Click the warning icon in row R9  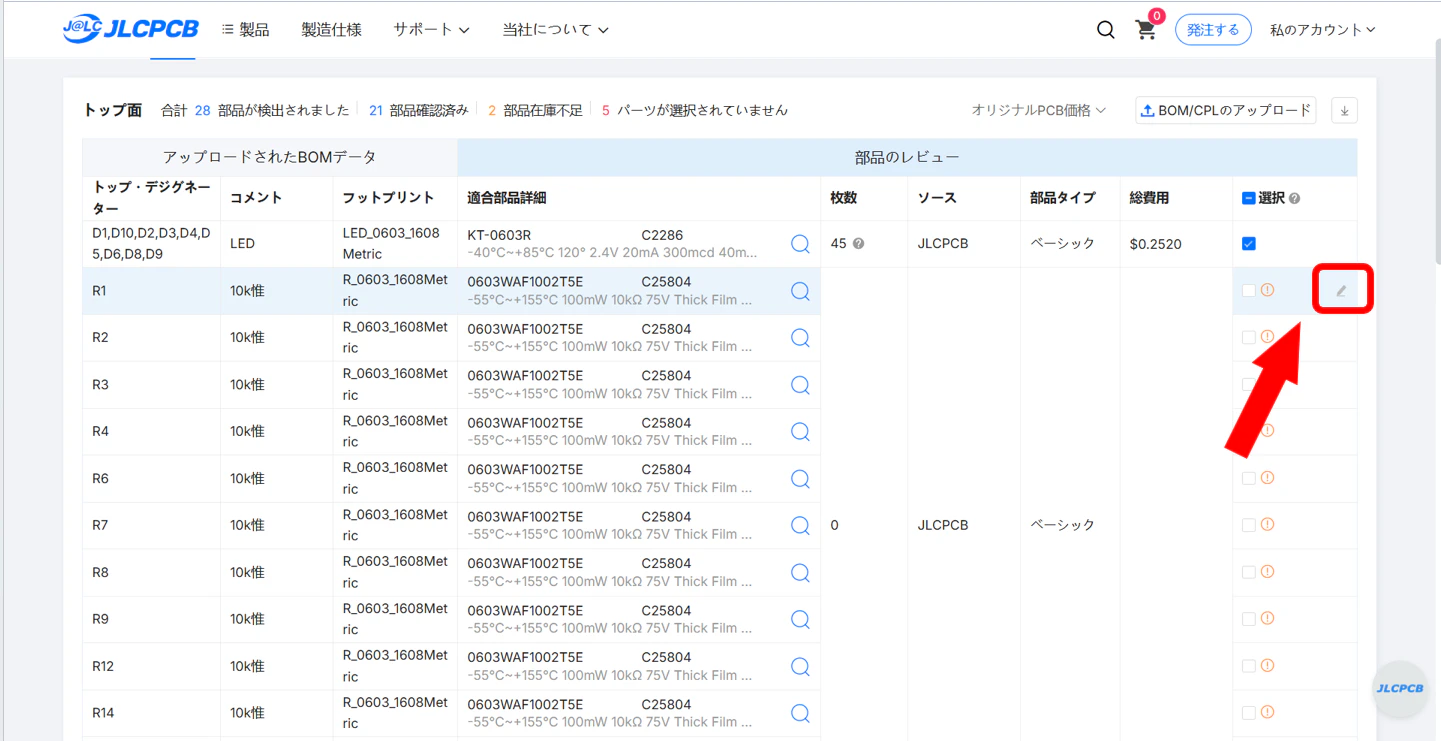1267,619
